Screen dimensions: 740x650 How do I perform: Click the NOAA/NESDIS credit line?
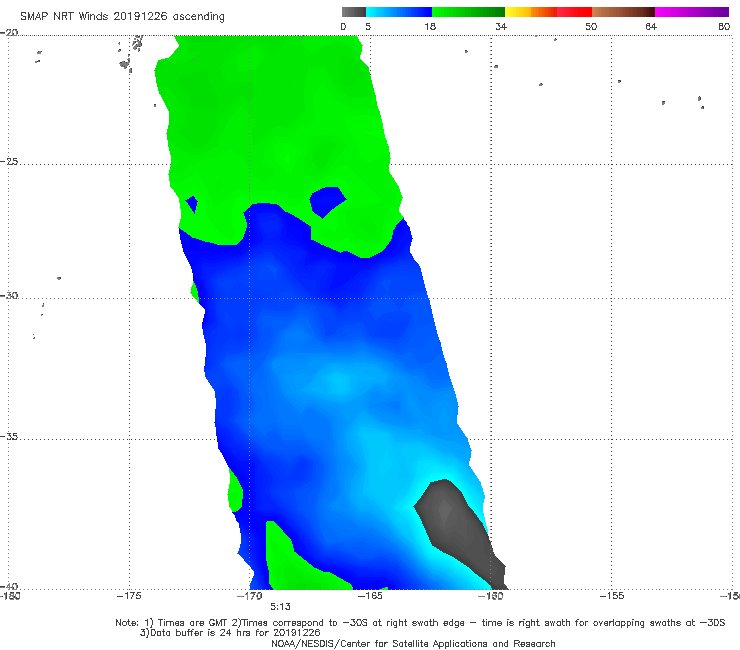413,644
